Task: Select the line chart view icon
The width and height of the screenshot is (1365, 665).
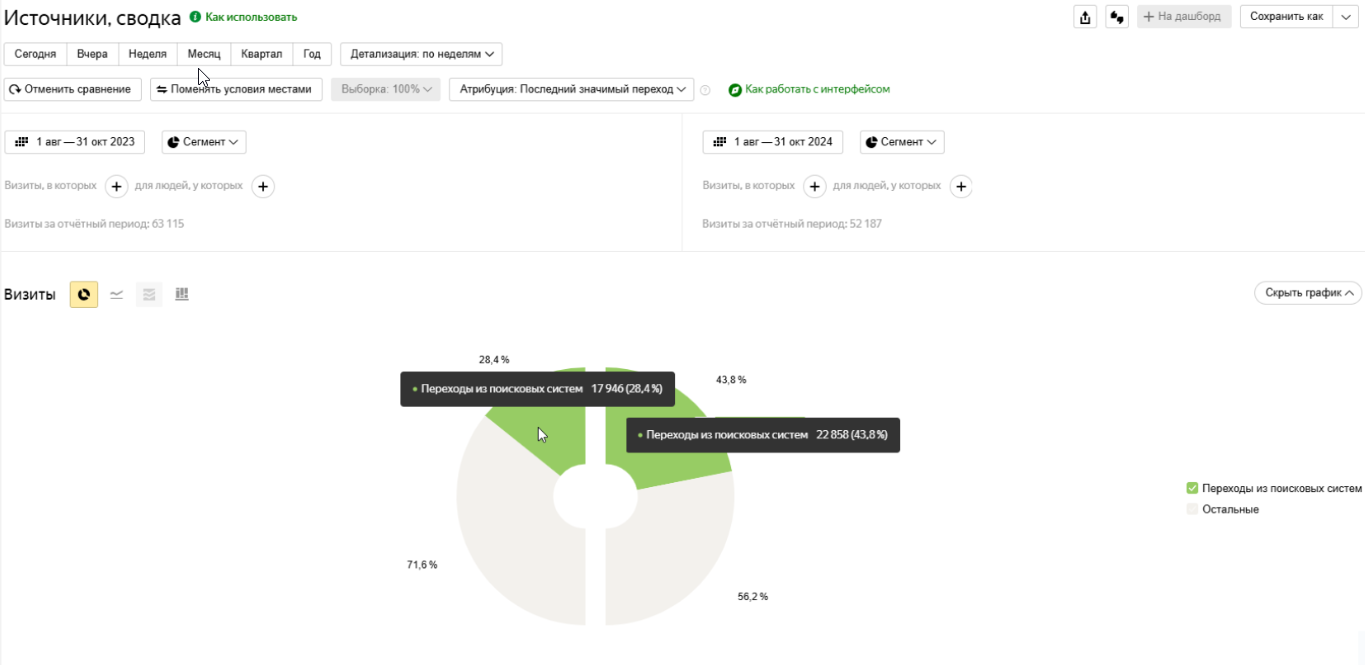Action: click(x=117, y=294)
